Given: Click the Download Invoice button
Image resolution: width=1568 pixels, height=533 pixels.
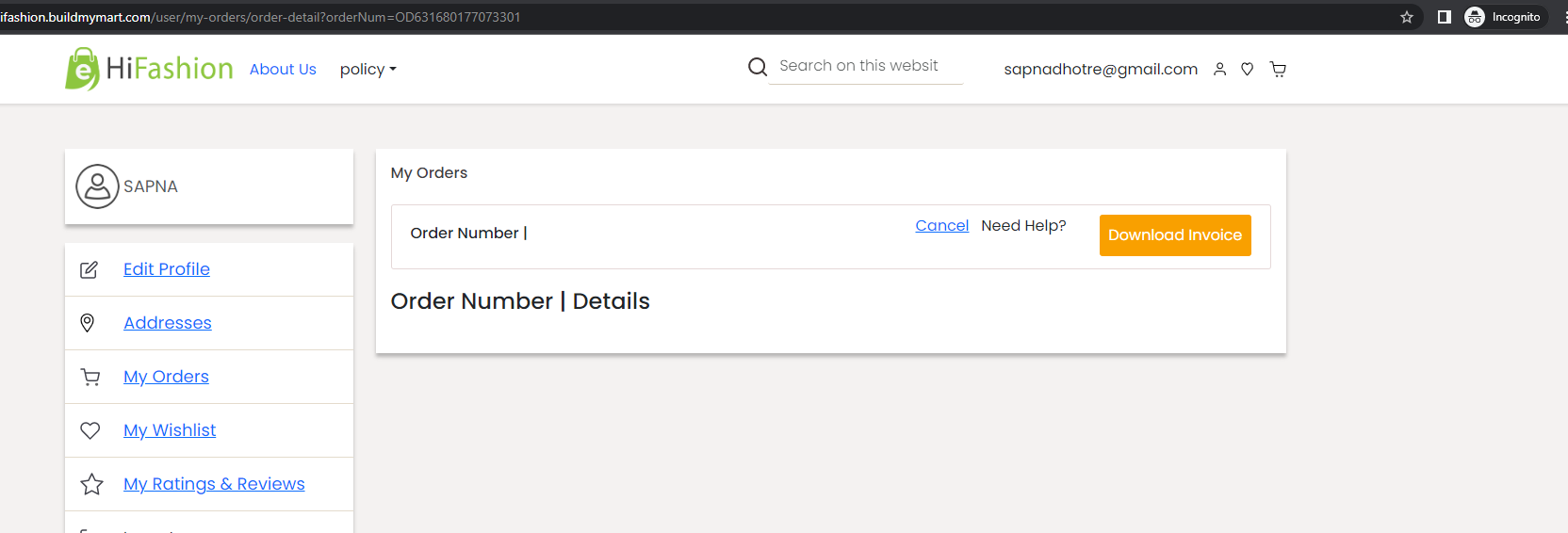Looking at the screenshot, I should tap(1175, 235).
